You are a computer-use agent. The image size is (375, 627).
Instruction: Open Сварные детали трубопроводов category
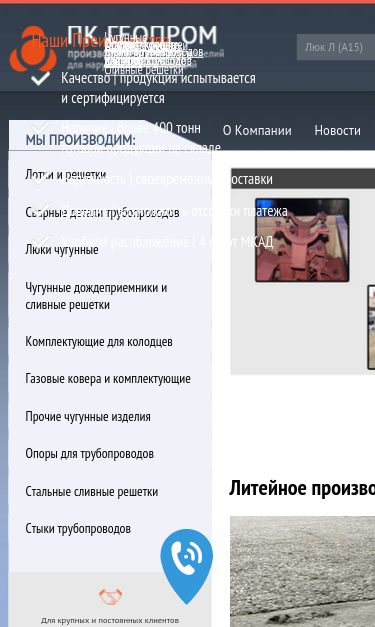pos(102,212)
